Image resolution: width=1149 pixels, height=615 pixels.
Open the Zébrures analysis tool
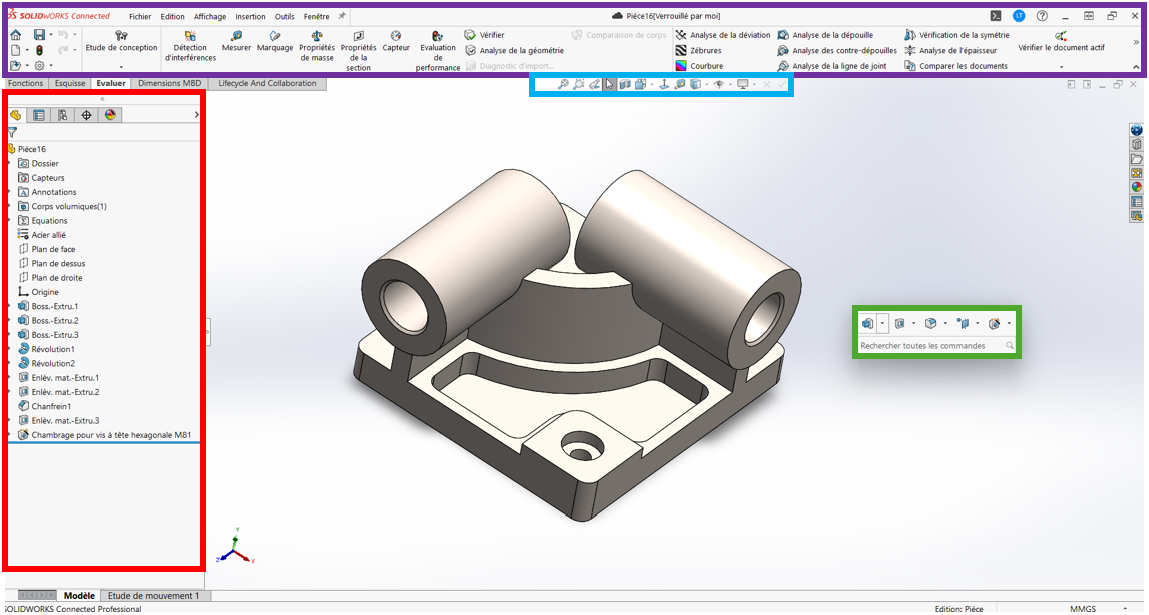(705, 50)
